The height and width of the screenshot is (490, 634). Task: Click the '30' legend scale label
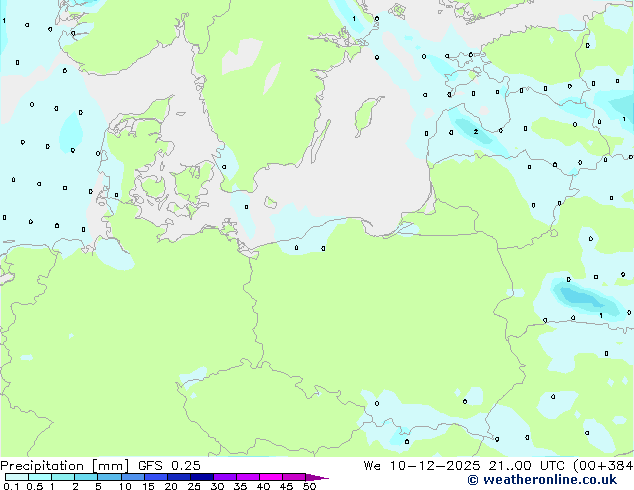tap(217, 486)
